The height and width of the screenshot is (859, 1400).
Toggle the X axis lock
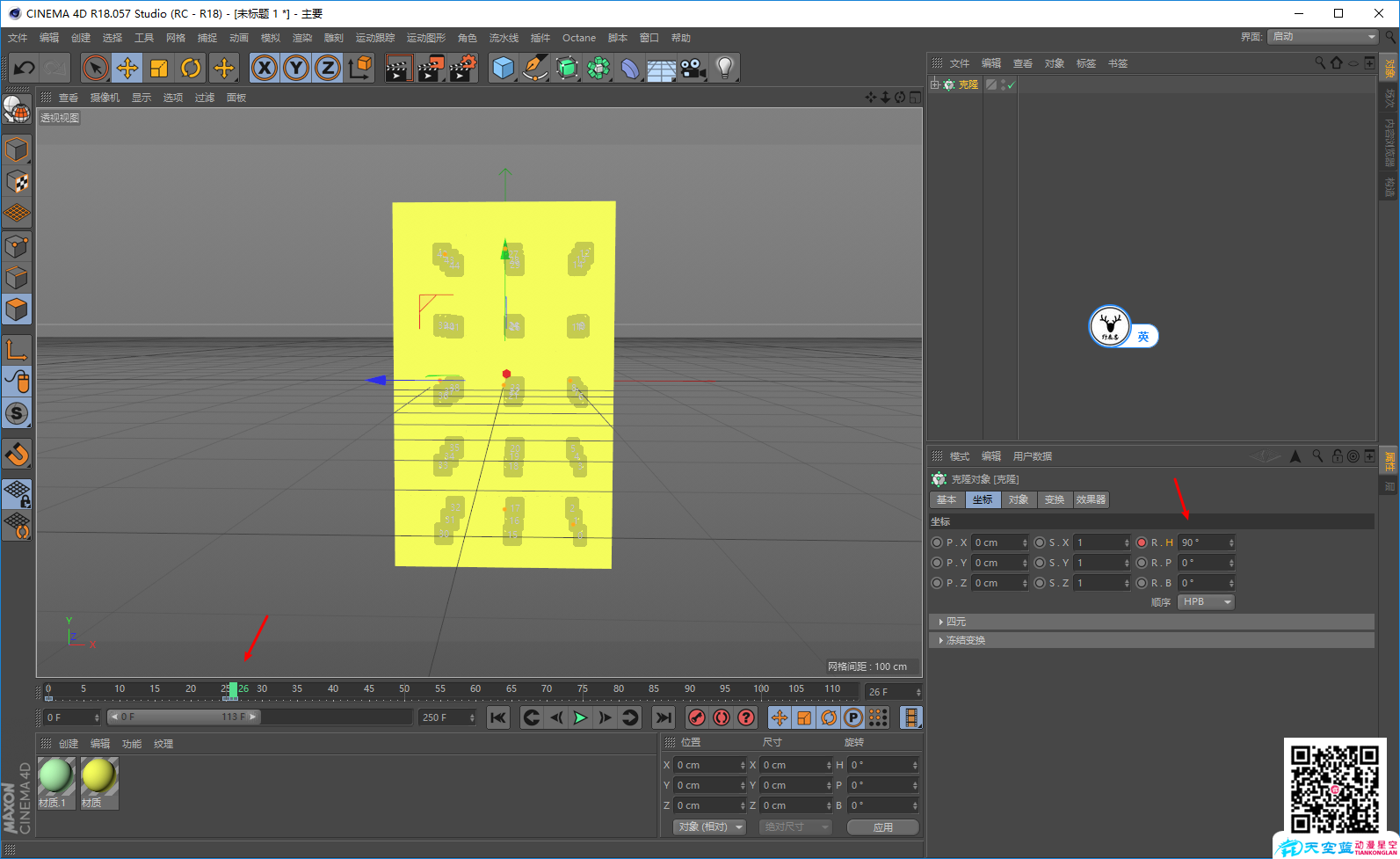(265, 68)
